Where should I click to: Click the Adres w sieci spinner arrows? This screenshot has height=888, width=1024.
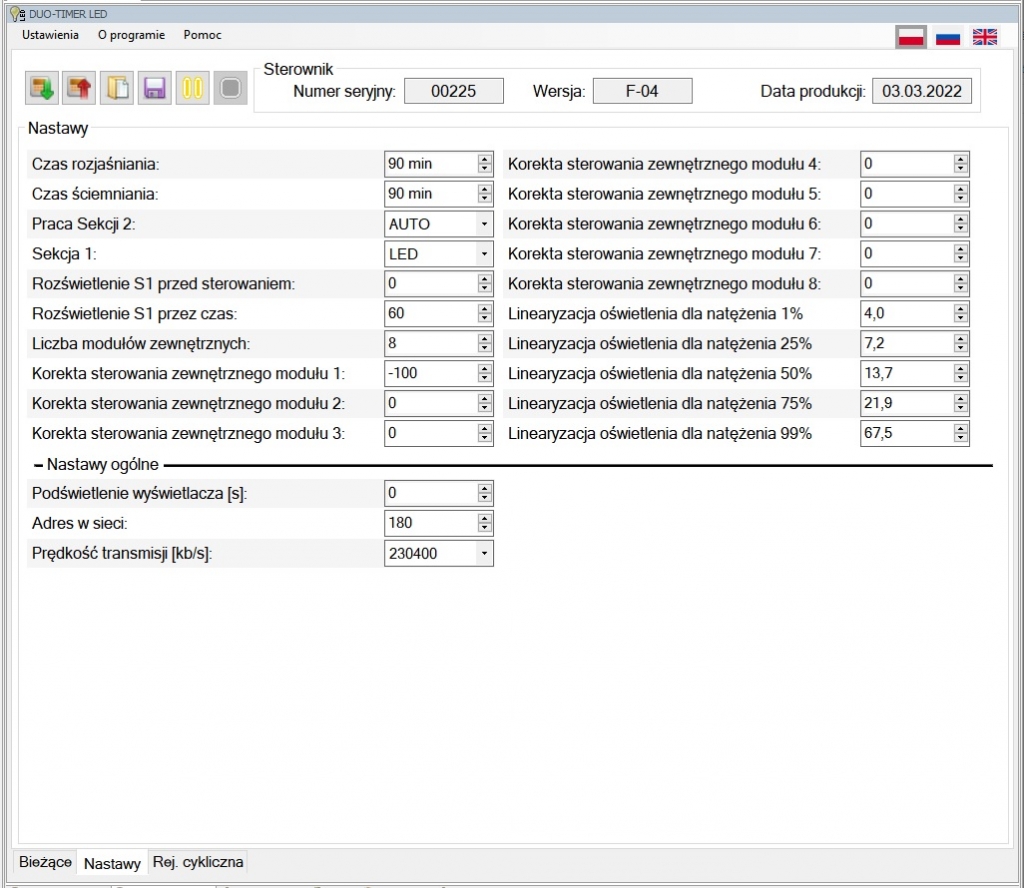pyautogui.click(x=485, y=523)
